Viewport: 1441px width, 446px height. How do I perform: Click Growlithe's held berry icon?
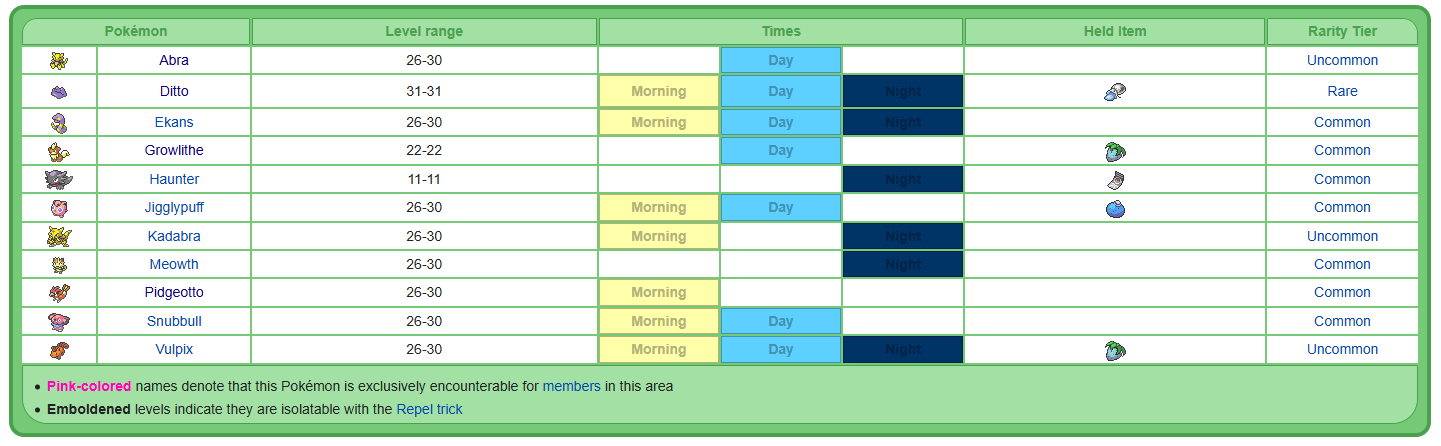1115,151
